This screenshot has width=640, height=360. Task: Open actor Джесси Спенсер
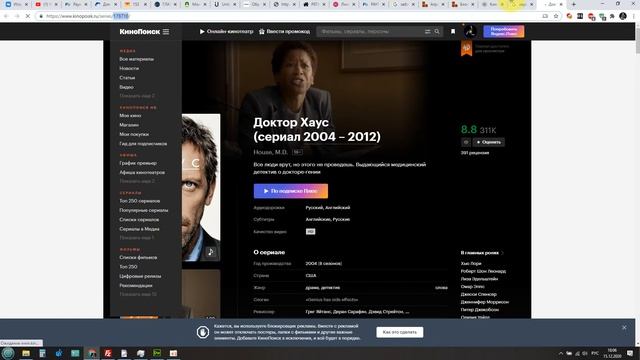[x=479, y=294]
